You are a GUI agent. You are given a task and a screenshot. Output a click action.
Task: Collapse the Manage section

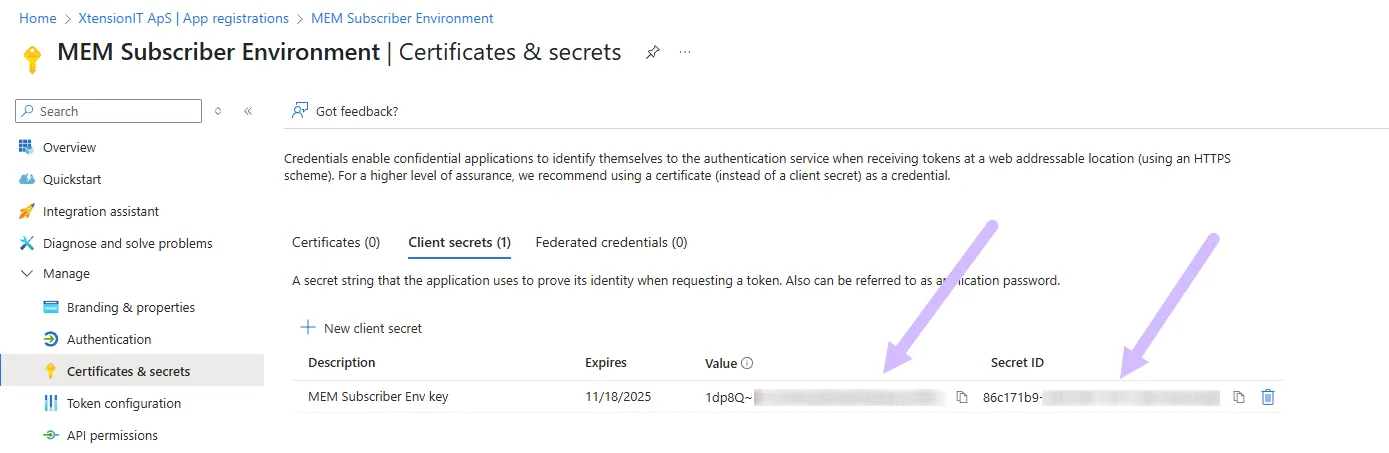[26, 273]
